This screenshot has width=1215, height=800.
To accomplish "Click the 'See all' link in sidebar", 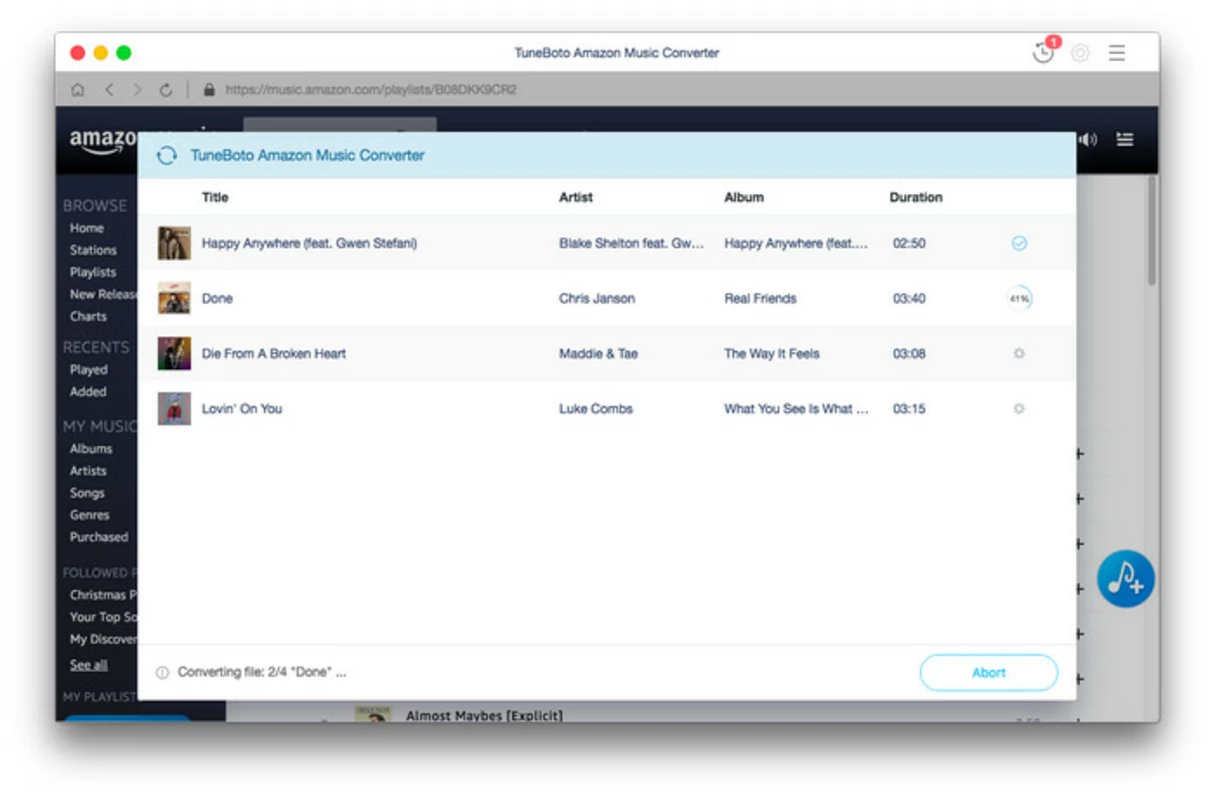I will (88, 664).
